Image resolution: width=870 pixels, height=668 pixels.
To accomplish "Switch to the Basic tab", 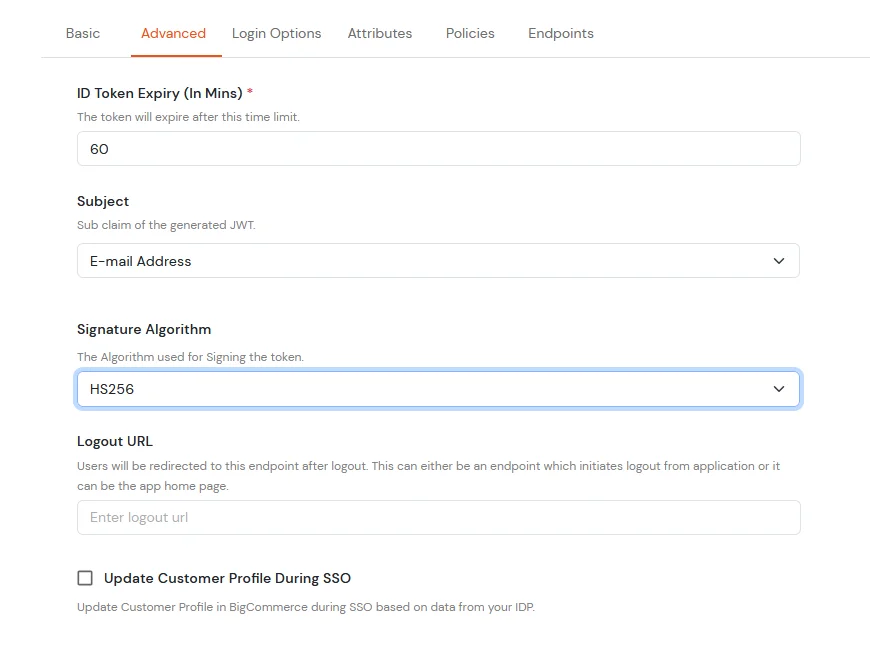I will point(83,33).
